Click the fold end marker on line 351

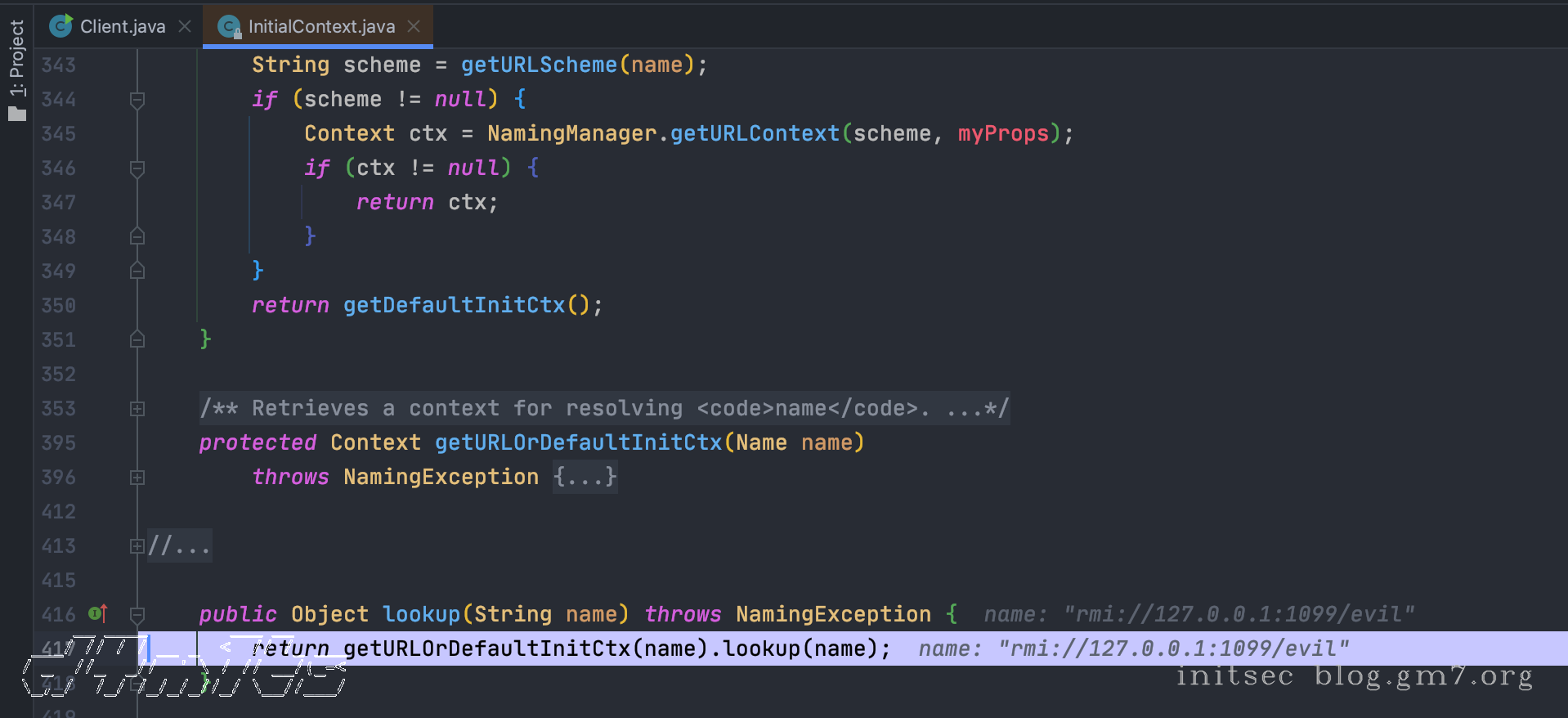click(x=137, y=339)
